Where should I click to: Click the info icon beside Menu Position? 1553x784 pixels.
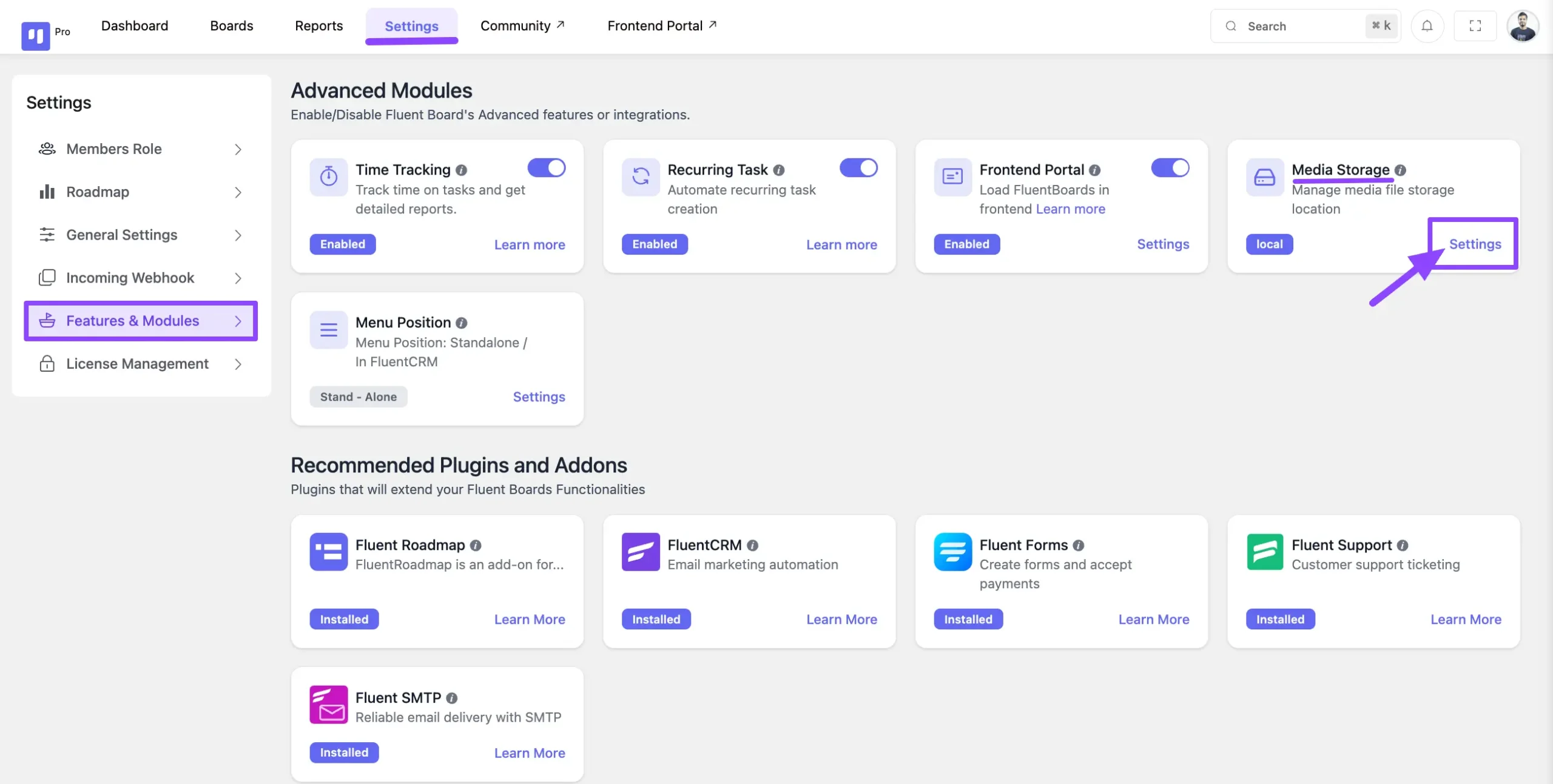pyautogui.click(x=461, y=323)
